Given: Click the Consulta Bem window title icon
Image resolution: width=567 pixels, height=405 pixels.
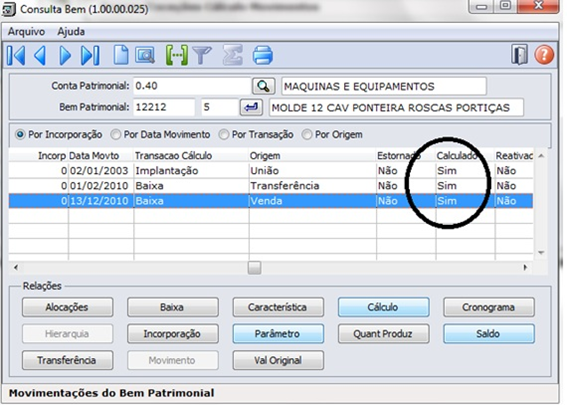Looking at the screenshot, I should (x=8, y=9).
